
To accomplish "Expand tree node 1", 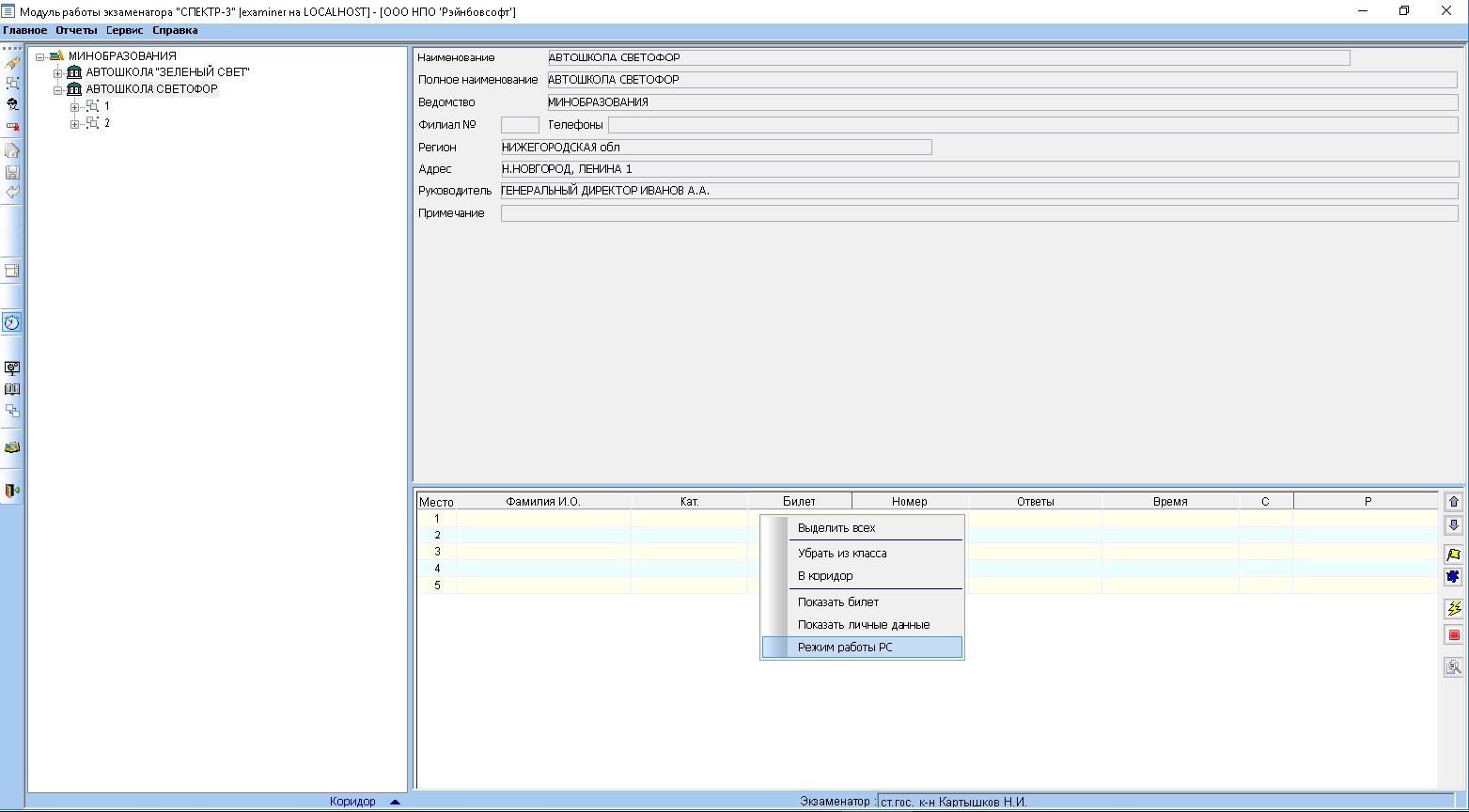I will 75,107.
